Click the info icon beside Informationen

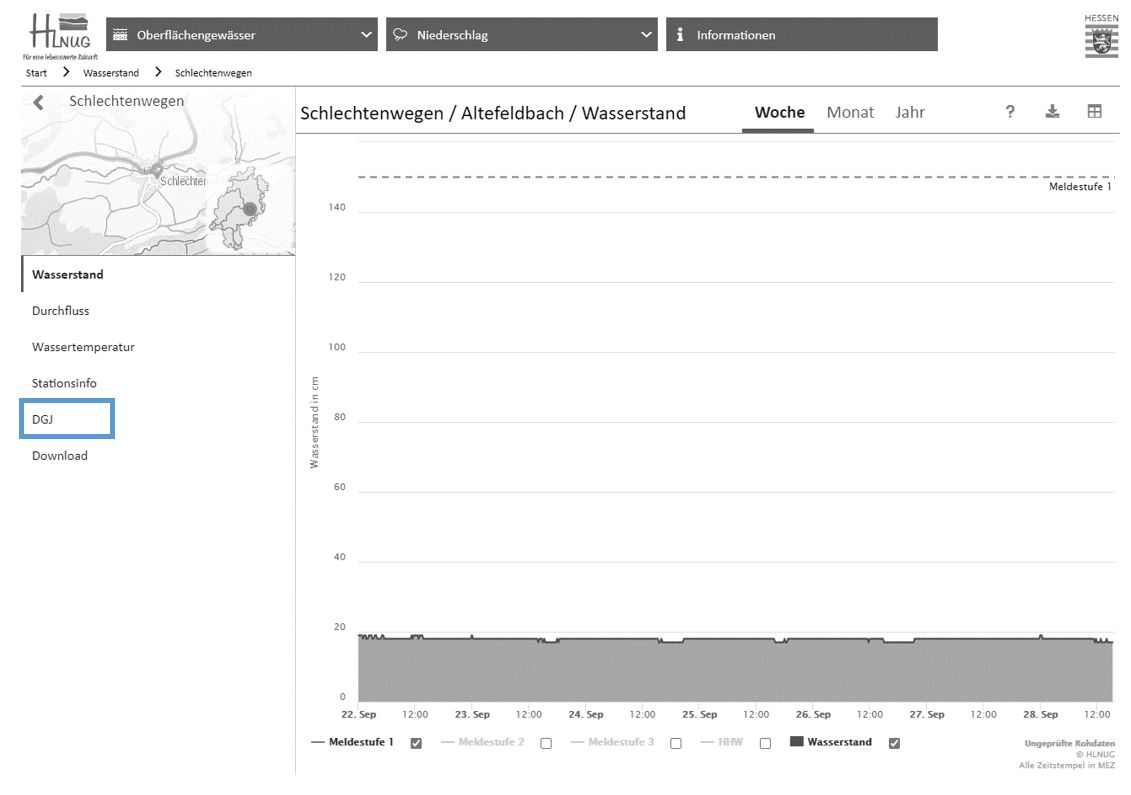pos(680,35)
